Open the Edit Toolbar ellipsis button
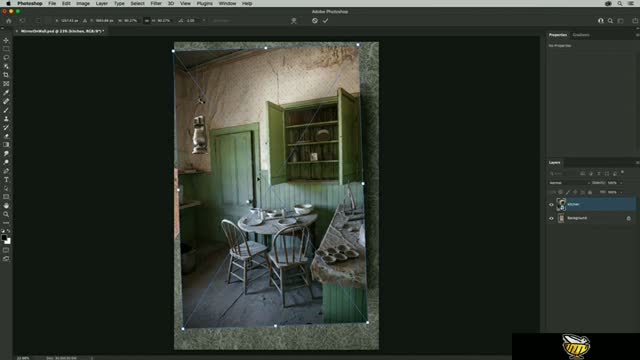This screenshot has width=640, height=360. click(x=6, y=223)
